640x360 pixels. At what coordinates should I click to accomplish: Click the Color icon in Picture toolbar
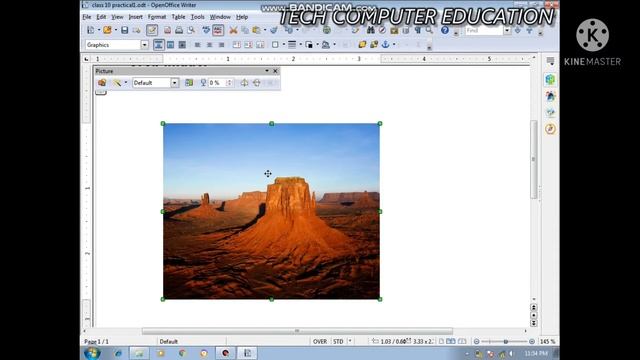(x=189, y=83)
